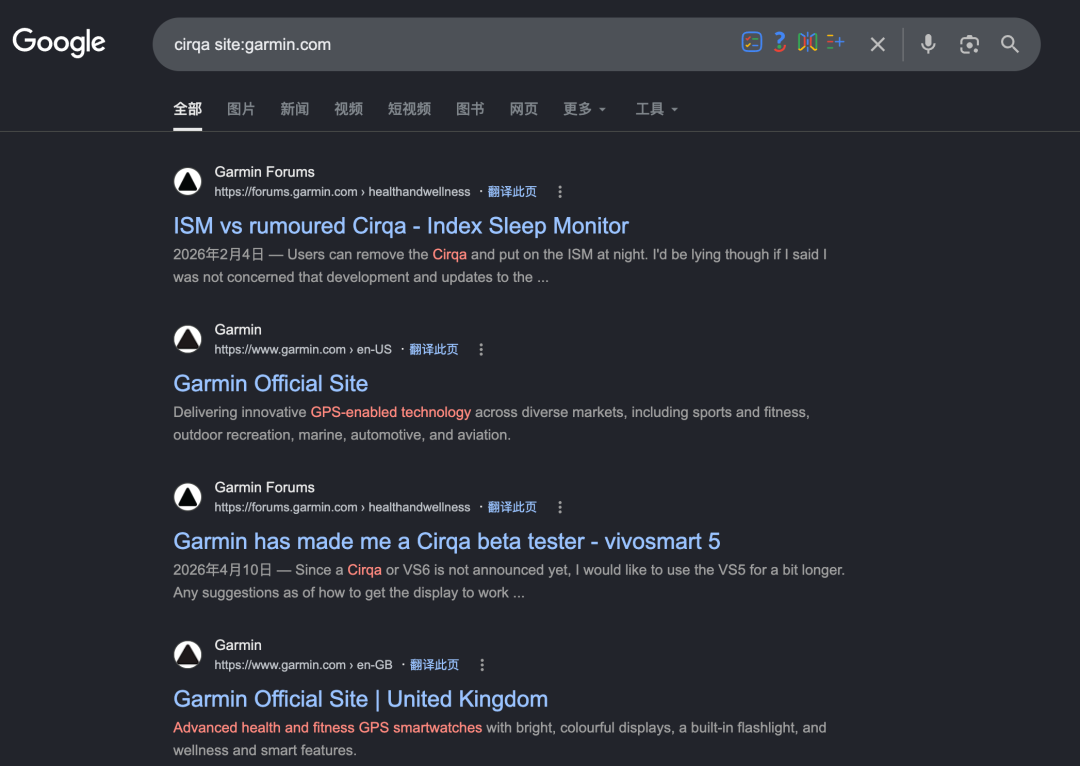Viewport: 1080px width, 766px height.
Task: Open 'Garmin Official Site | United Kingdom' link
Action: coord(360,699)
